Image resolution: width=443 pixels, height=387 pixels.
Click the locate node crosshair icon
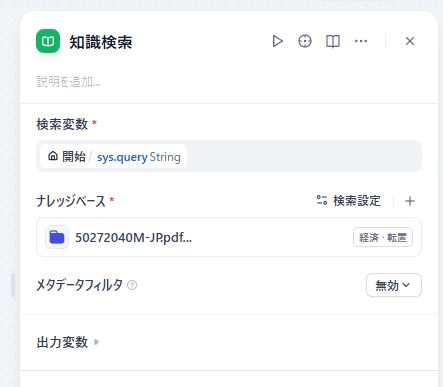[x=305, y=41]
